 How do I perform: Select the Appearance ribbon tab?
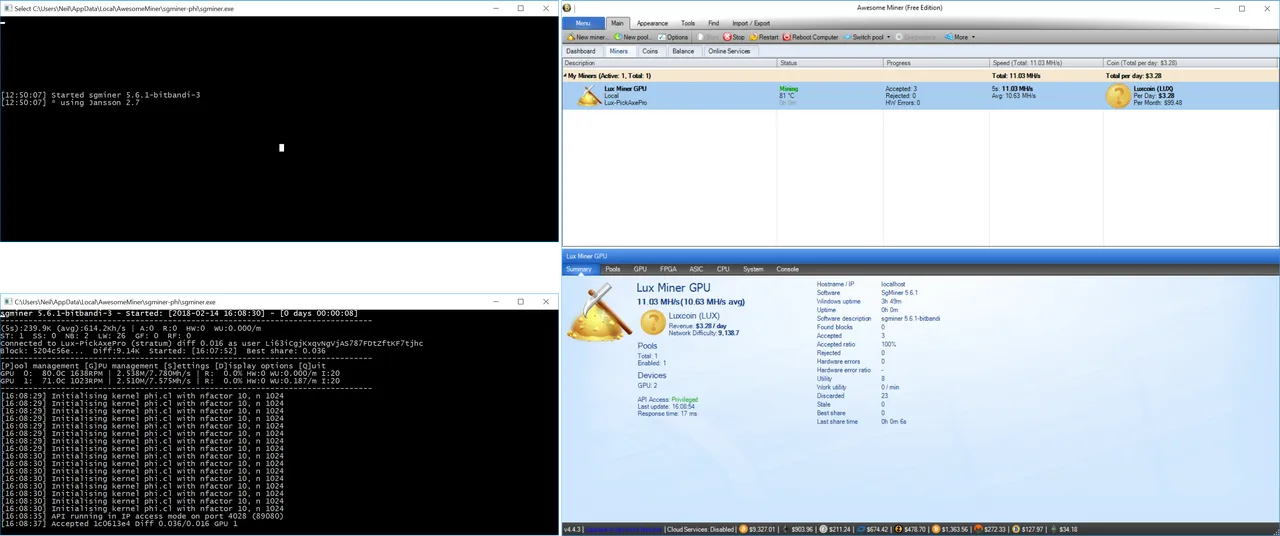[x=652, y=23]
